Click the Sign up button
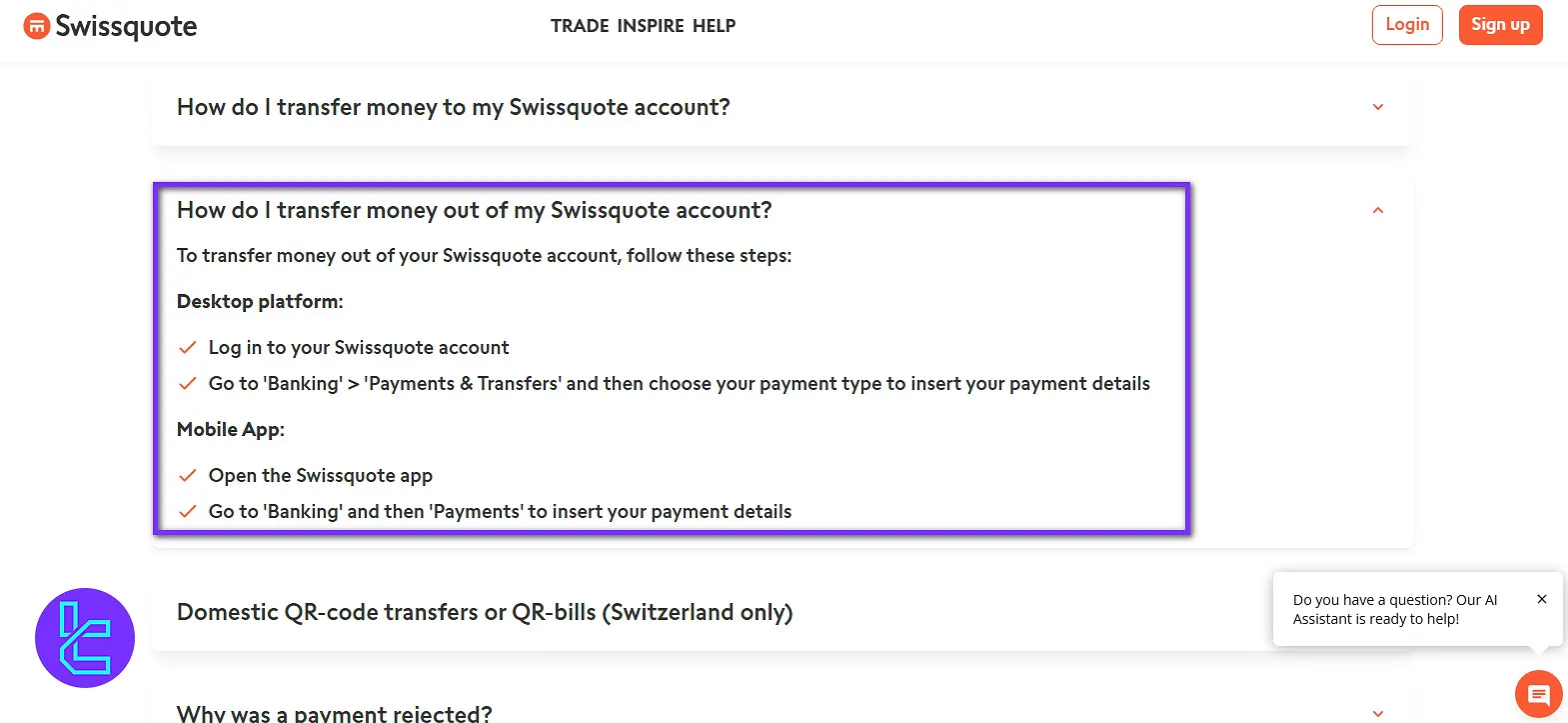The height and width of the screenshot is (723, 1568). click(1500, 24)
